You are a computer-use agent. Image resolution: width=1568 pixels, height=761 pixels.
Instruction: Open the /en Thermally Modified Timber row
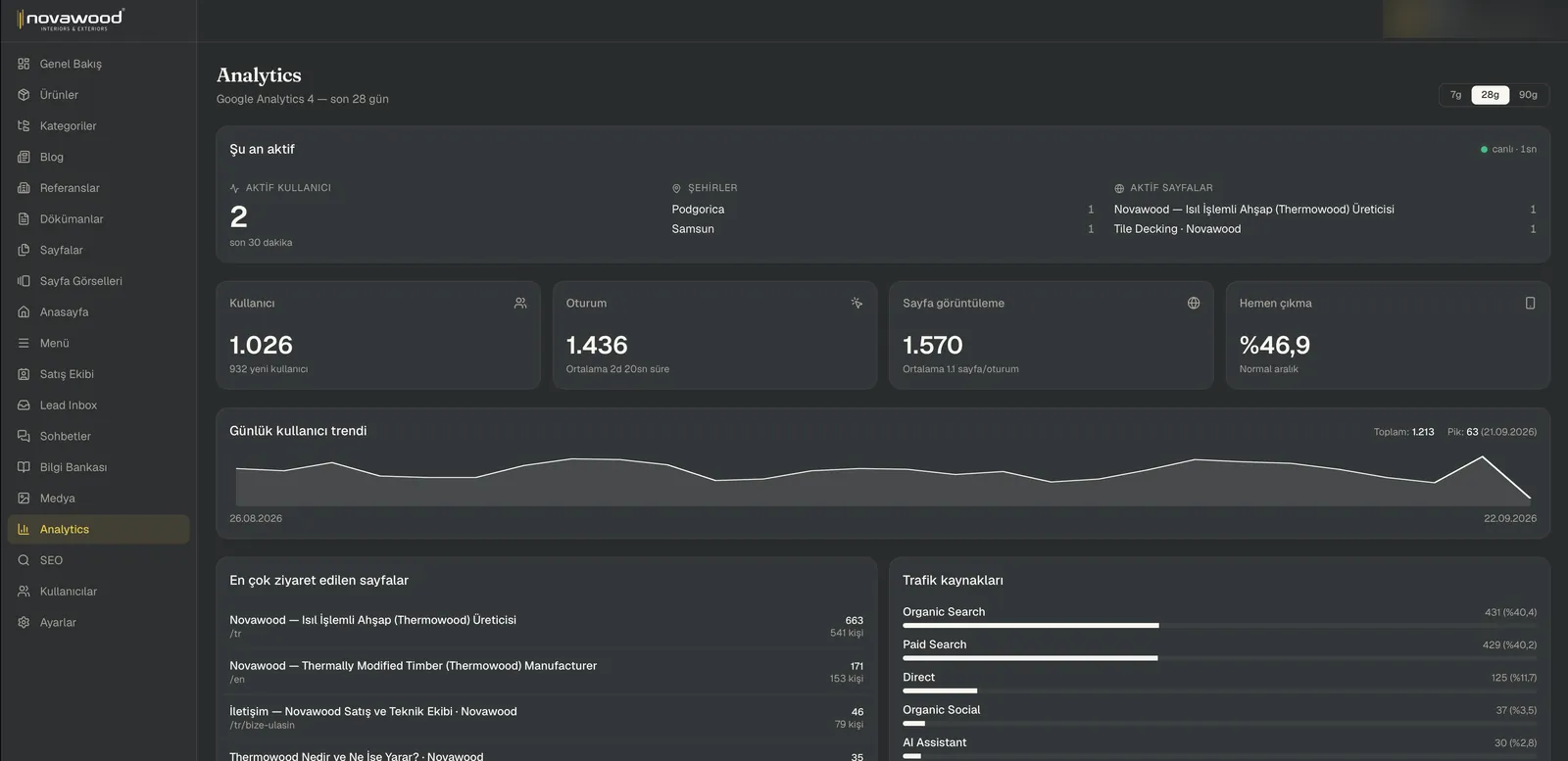coord(546,672)
